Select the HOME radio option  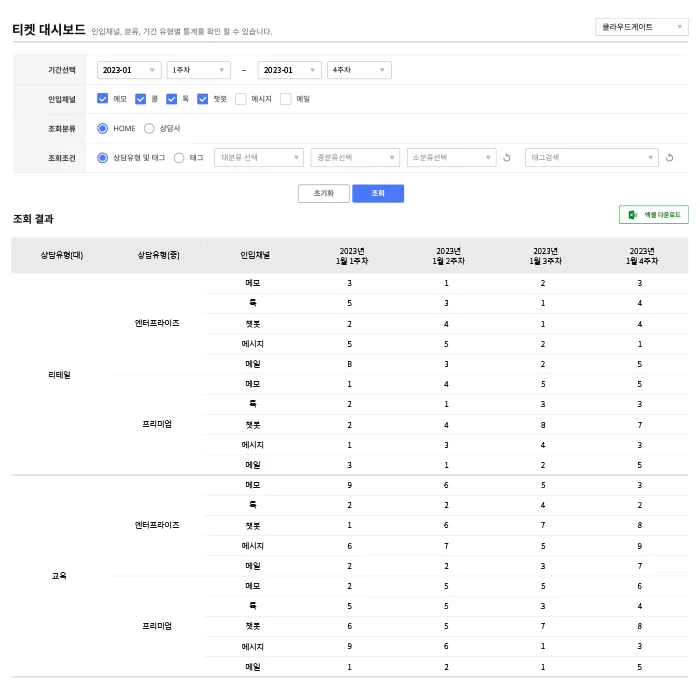[103, 128]
